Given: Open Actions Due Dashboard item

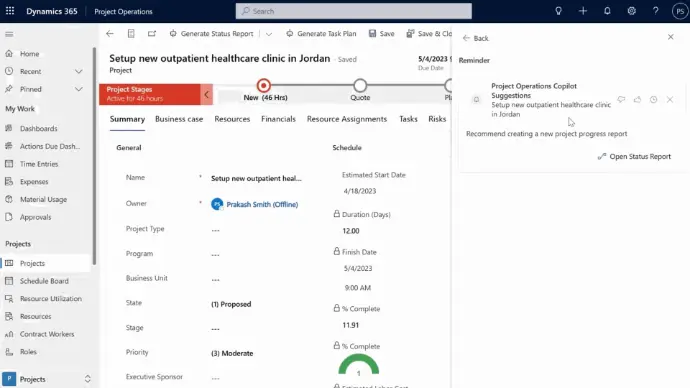Looking at the screenshot, I should 50,146.
